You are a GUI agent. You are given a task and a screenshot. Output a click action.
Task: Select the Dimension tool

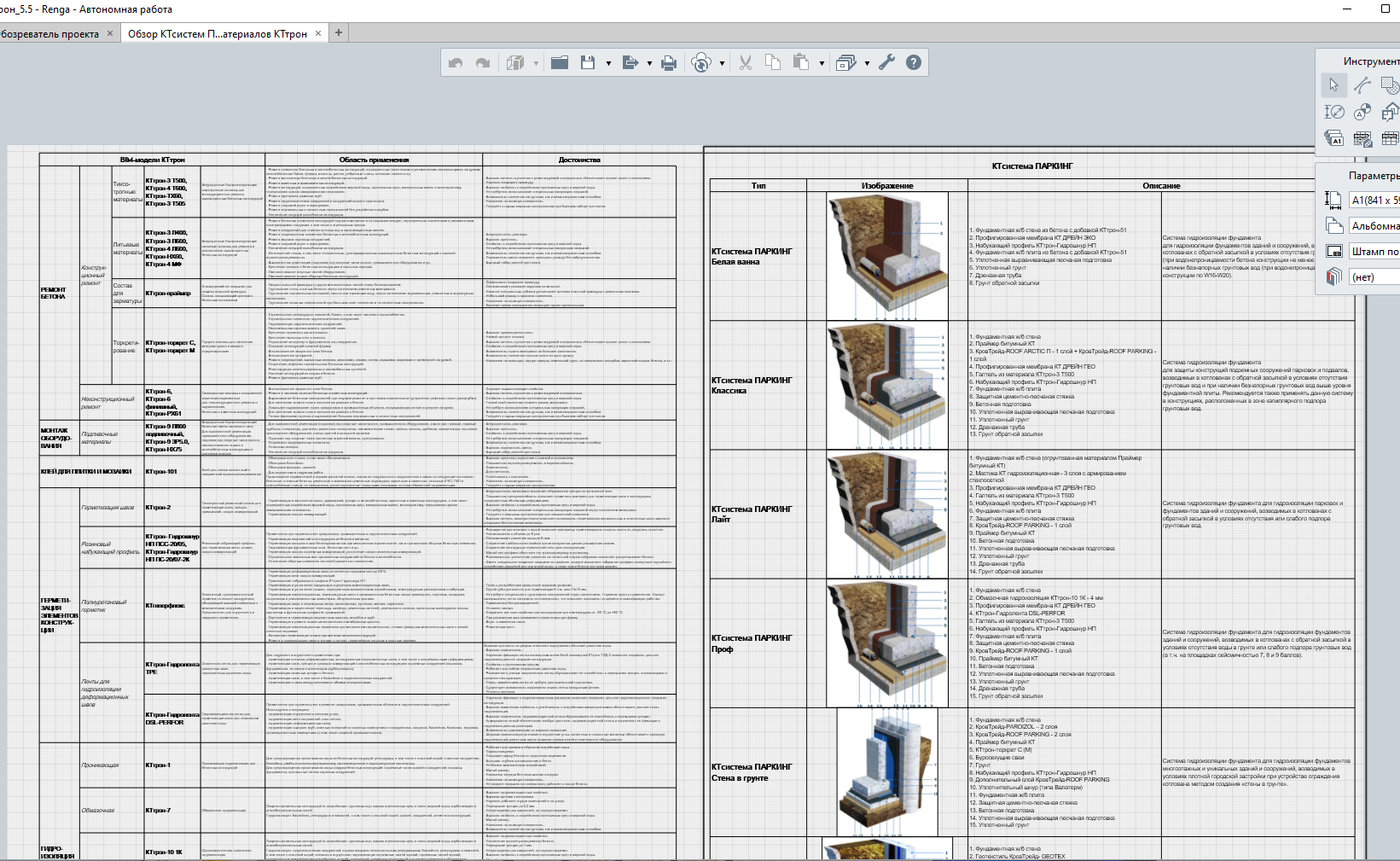coord(1334,112)
